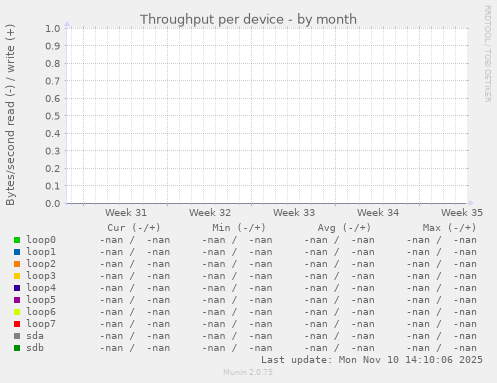Click the loop2 orange color swatch
This screenshot has height=383, width=497.
tap(17, 264)
